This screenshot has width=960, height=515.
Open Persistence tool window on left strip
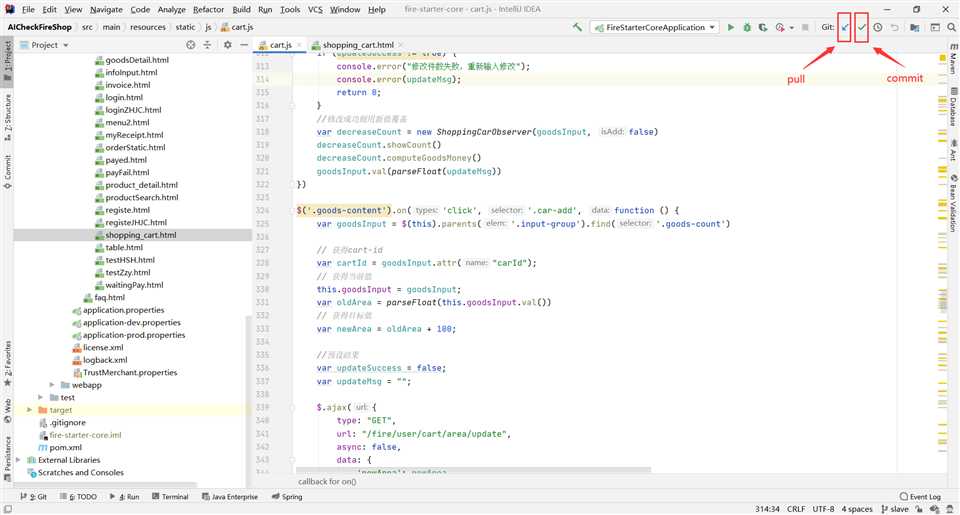click(x=7, y=458)
